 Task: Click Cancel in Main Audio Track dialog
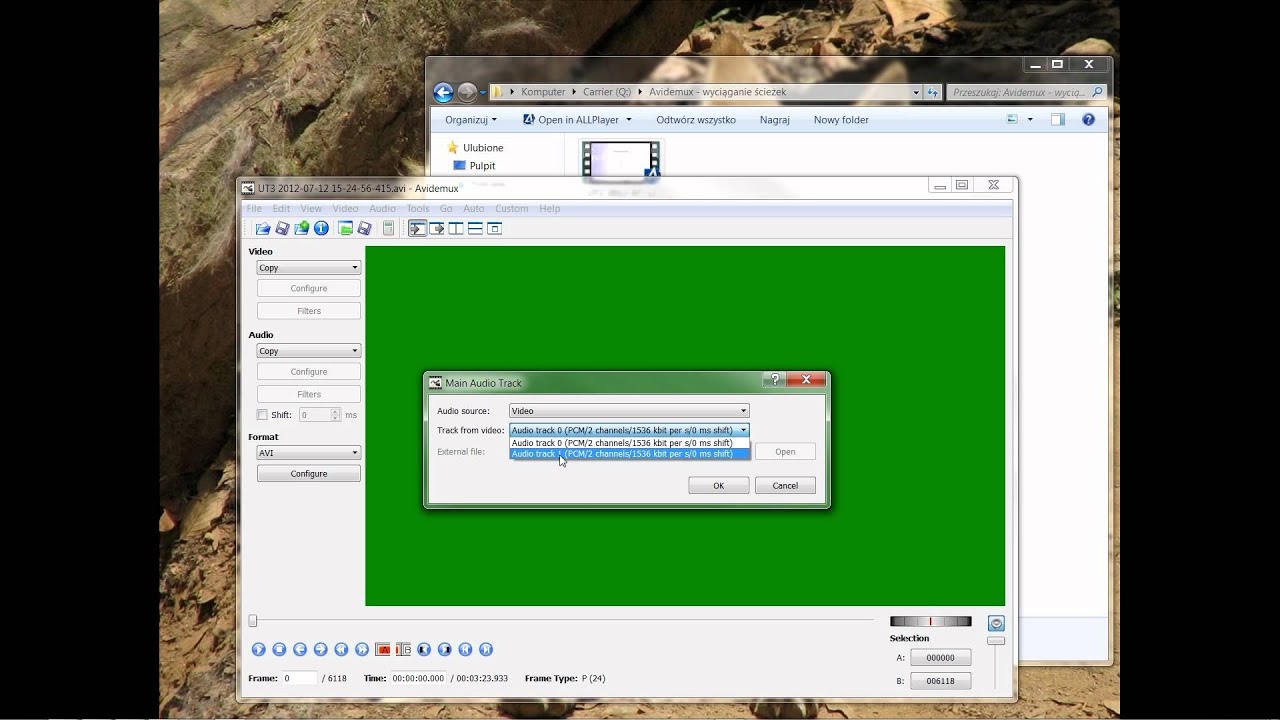[785, 486]
